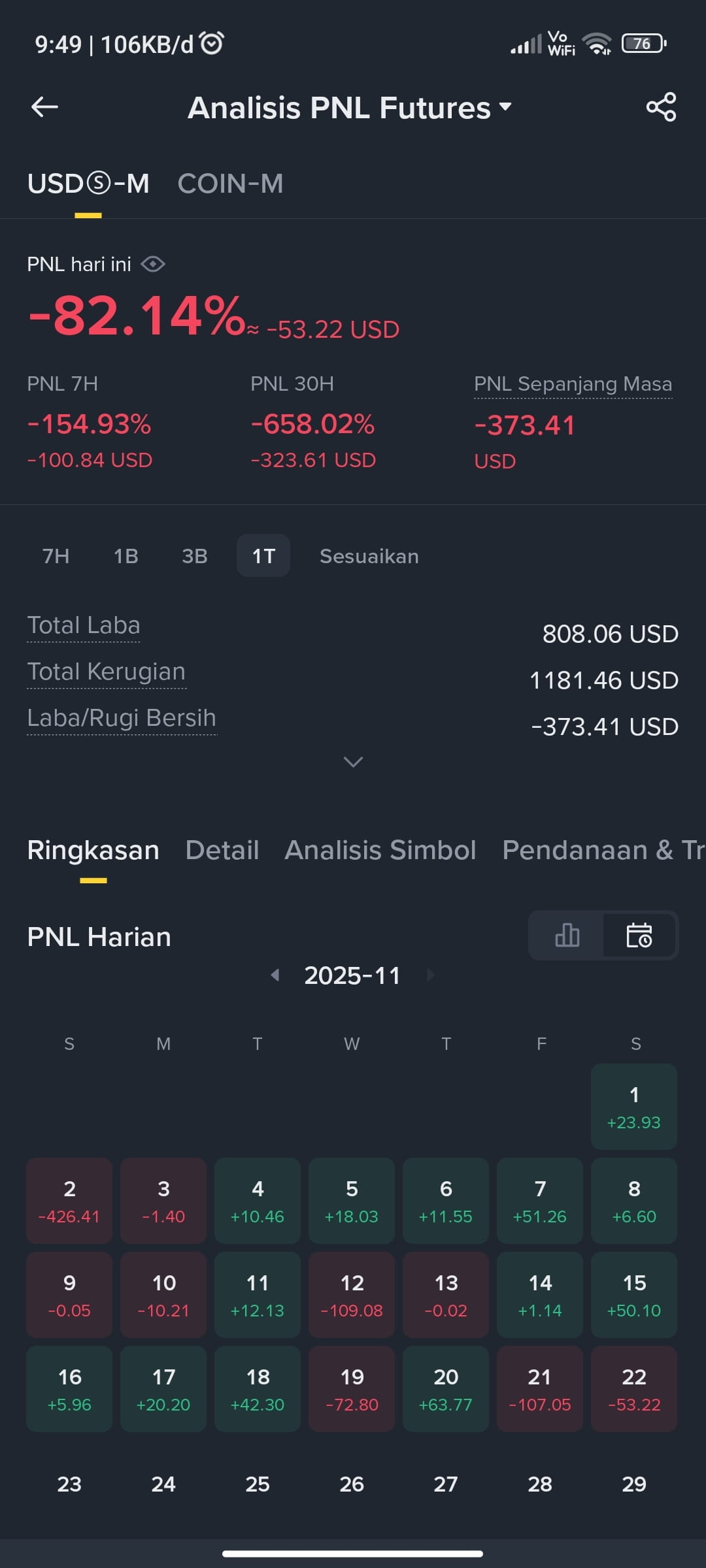The height and width of the screenshot is (1568, 706).
Task: Open Sesuaikan custom range
Action: click(369, 556)
